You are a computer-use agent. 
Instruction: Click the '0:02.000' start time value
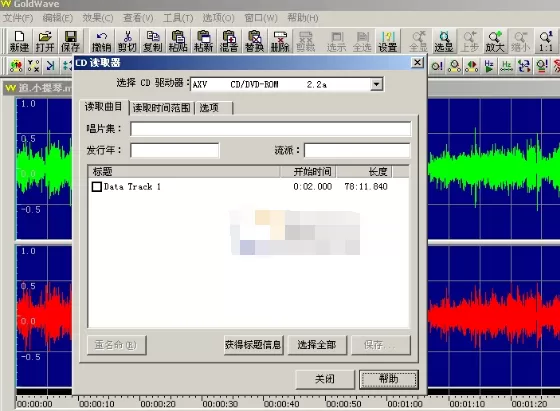(x=312, y=187)
